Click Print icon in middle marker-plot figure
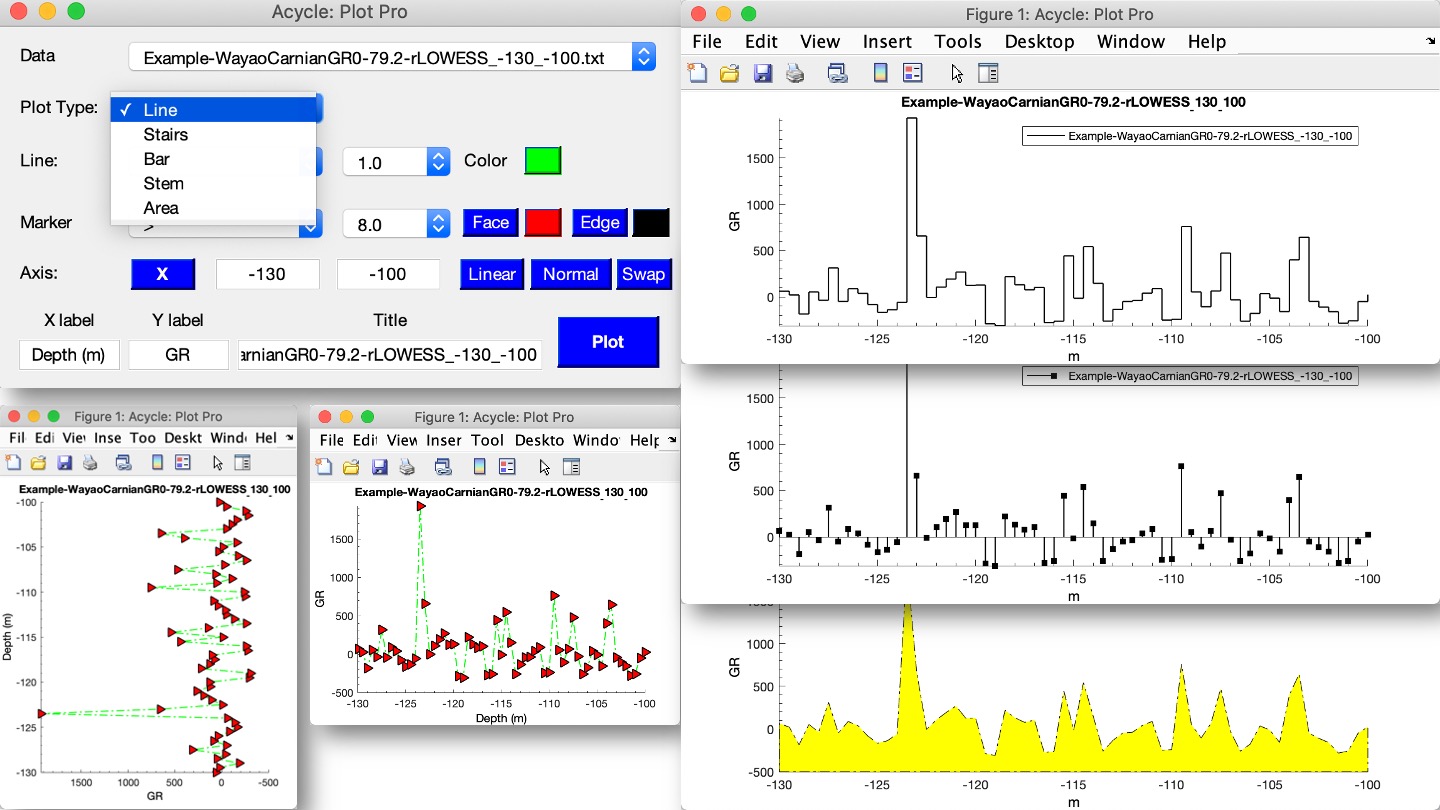Screen dimensions: 1440x810 click(407, 467)
